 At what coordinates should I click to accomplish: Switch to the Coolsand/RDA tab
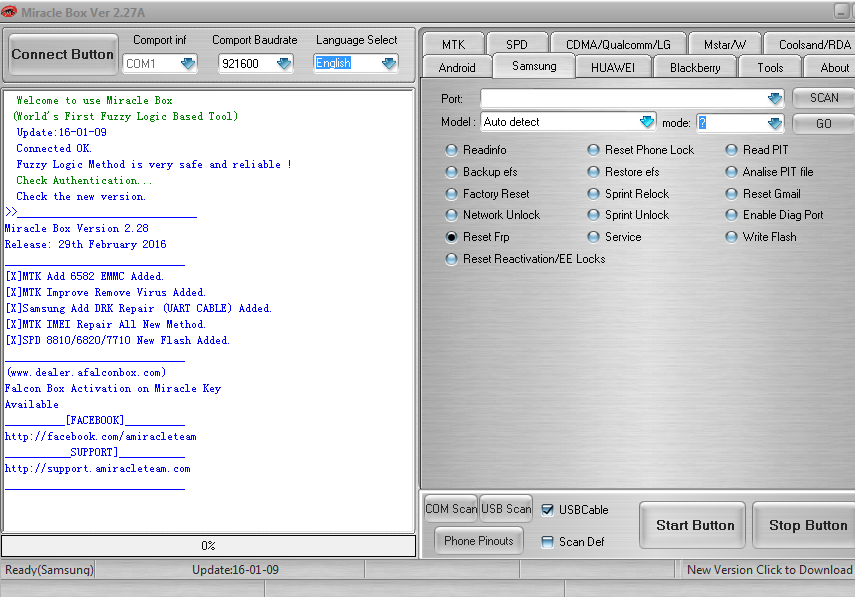[x=811, y=44]
